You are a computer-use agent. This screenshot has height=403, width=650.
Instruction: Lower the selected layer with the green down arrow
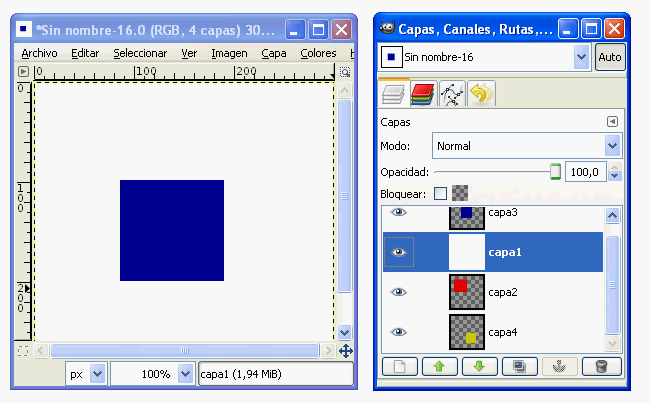[480, 367]
